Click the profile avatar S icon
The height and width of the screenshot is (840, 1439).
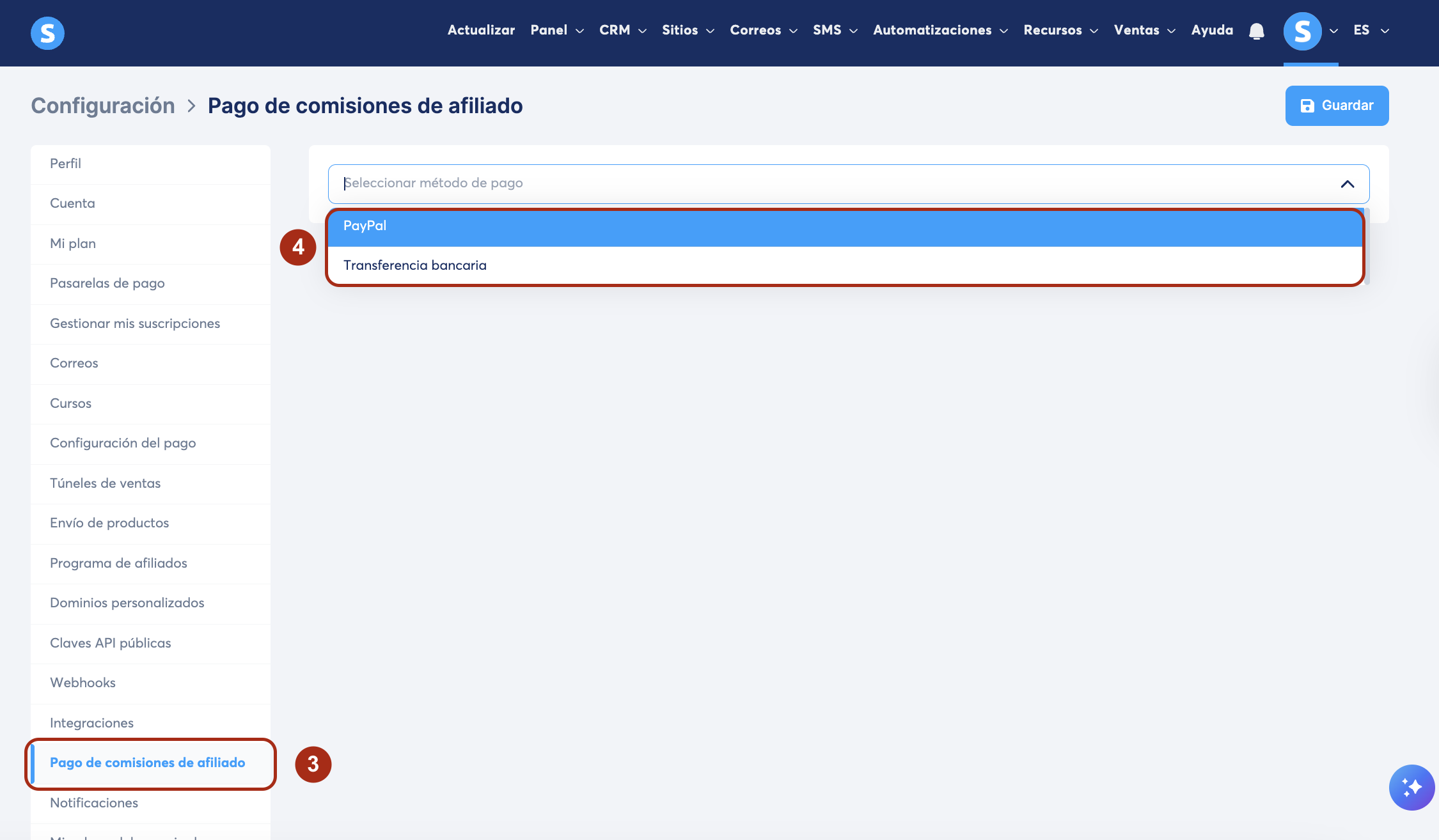(1302, 31)
